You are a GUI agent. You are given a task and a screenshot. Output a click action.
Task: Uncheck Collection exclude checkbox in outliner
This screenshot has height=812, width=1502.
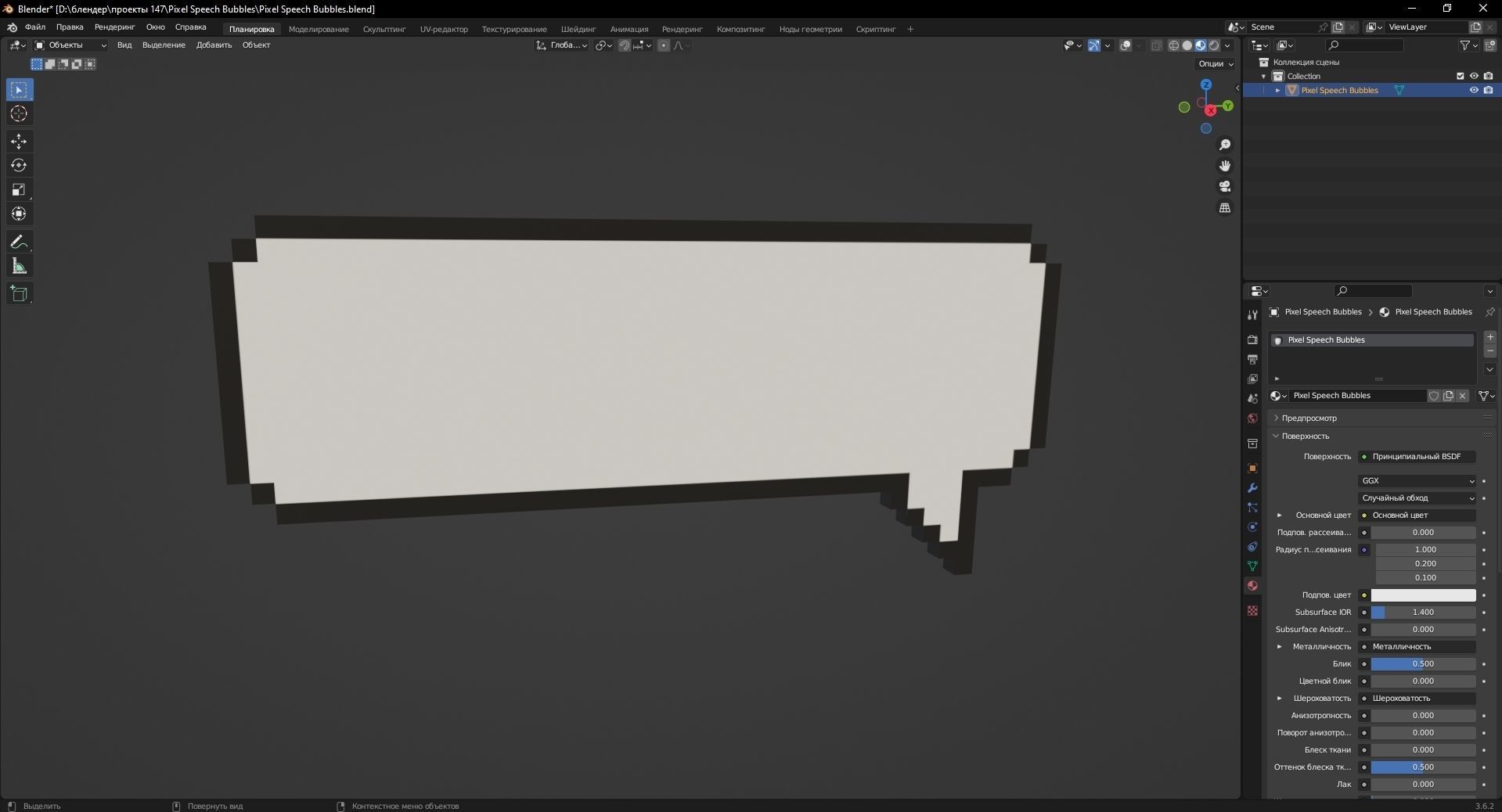click(x=1460, y=76)
